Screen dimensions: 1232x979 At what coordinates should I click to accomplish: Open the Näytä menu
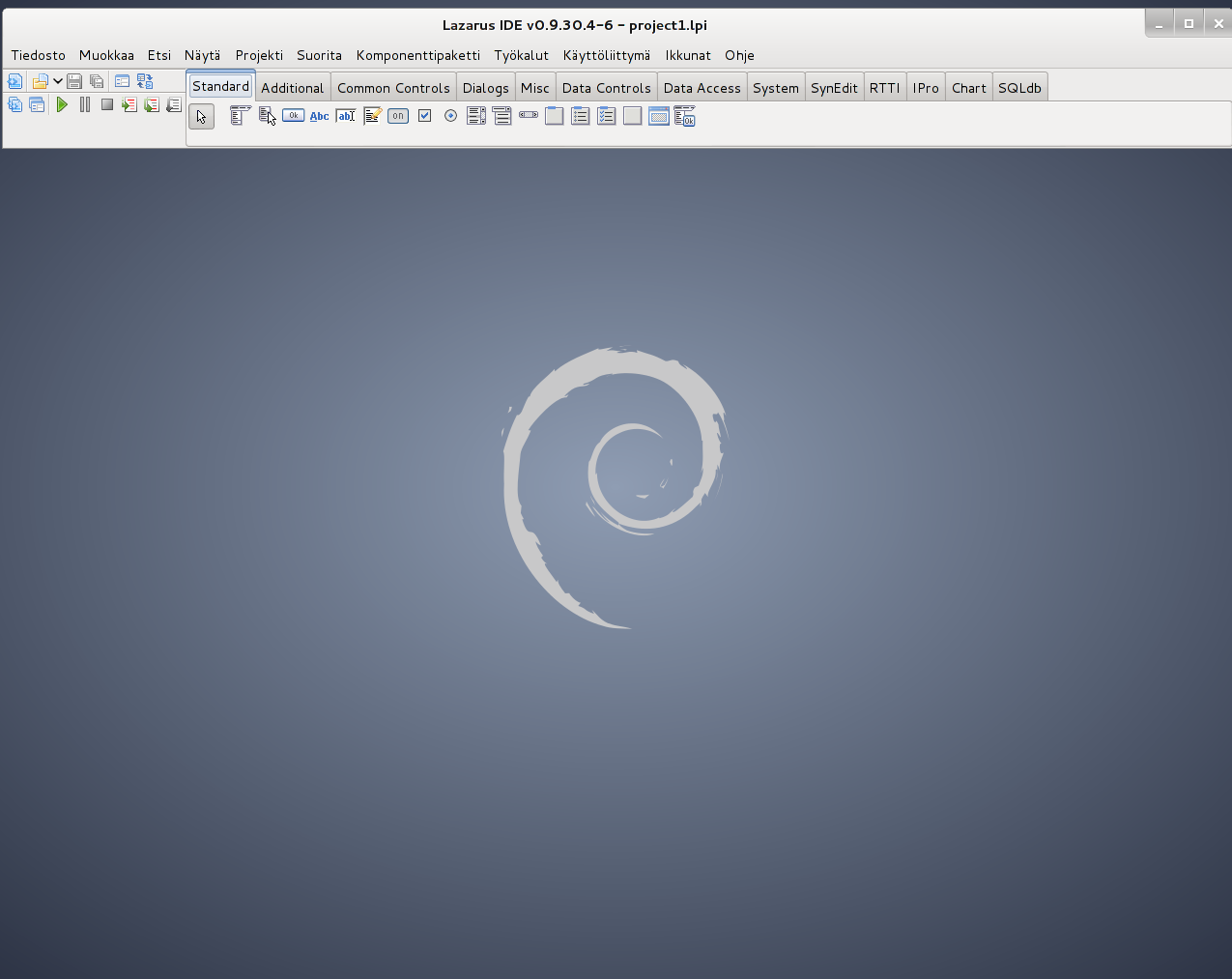[x=203, y=55]
